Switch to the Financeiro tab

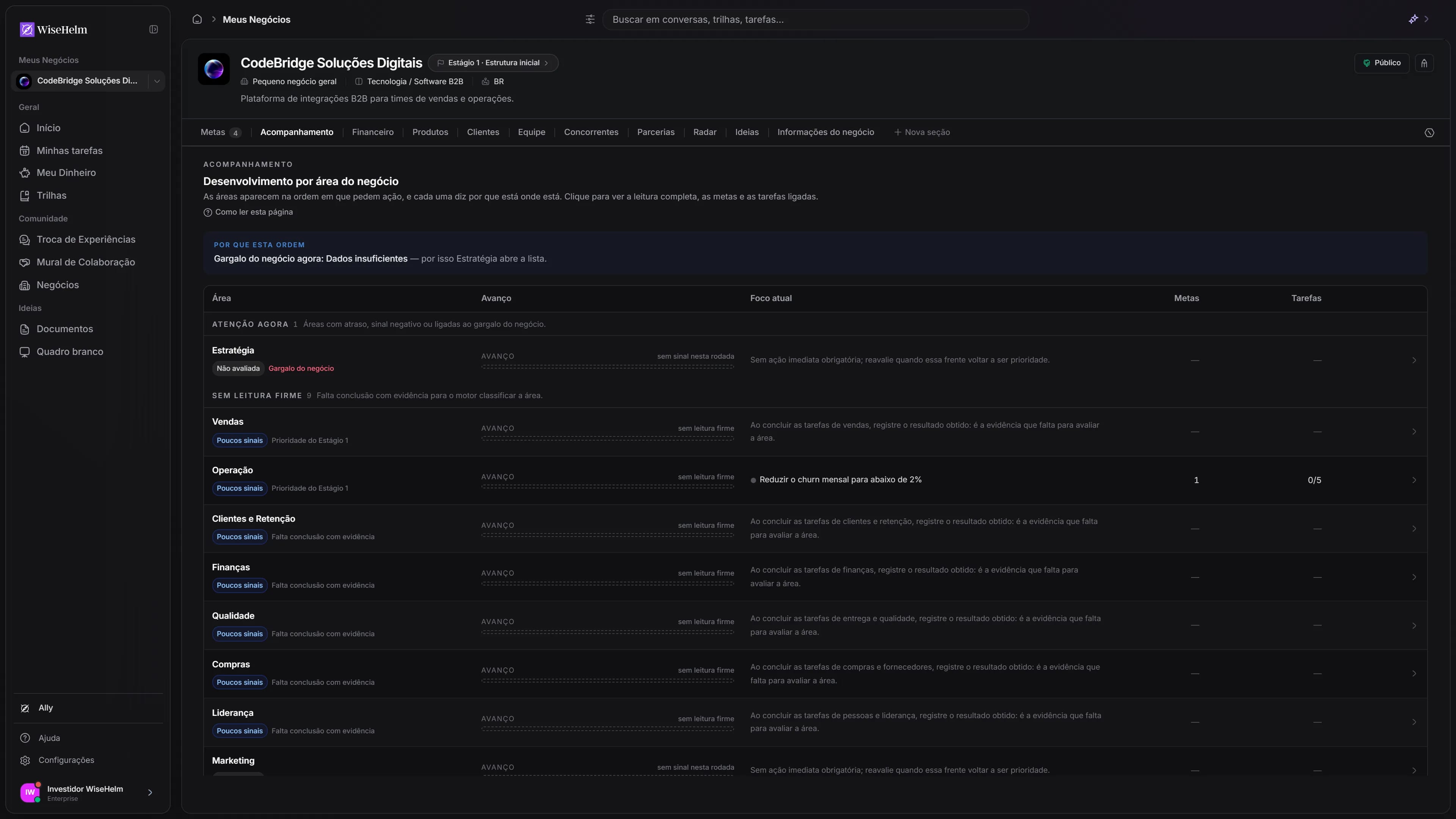[372, 132]
